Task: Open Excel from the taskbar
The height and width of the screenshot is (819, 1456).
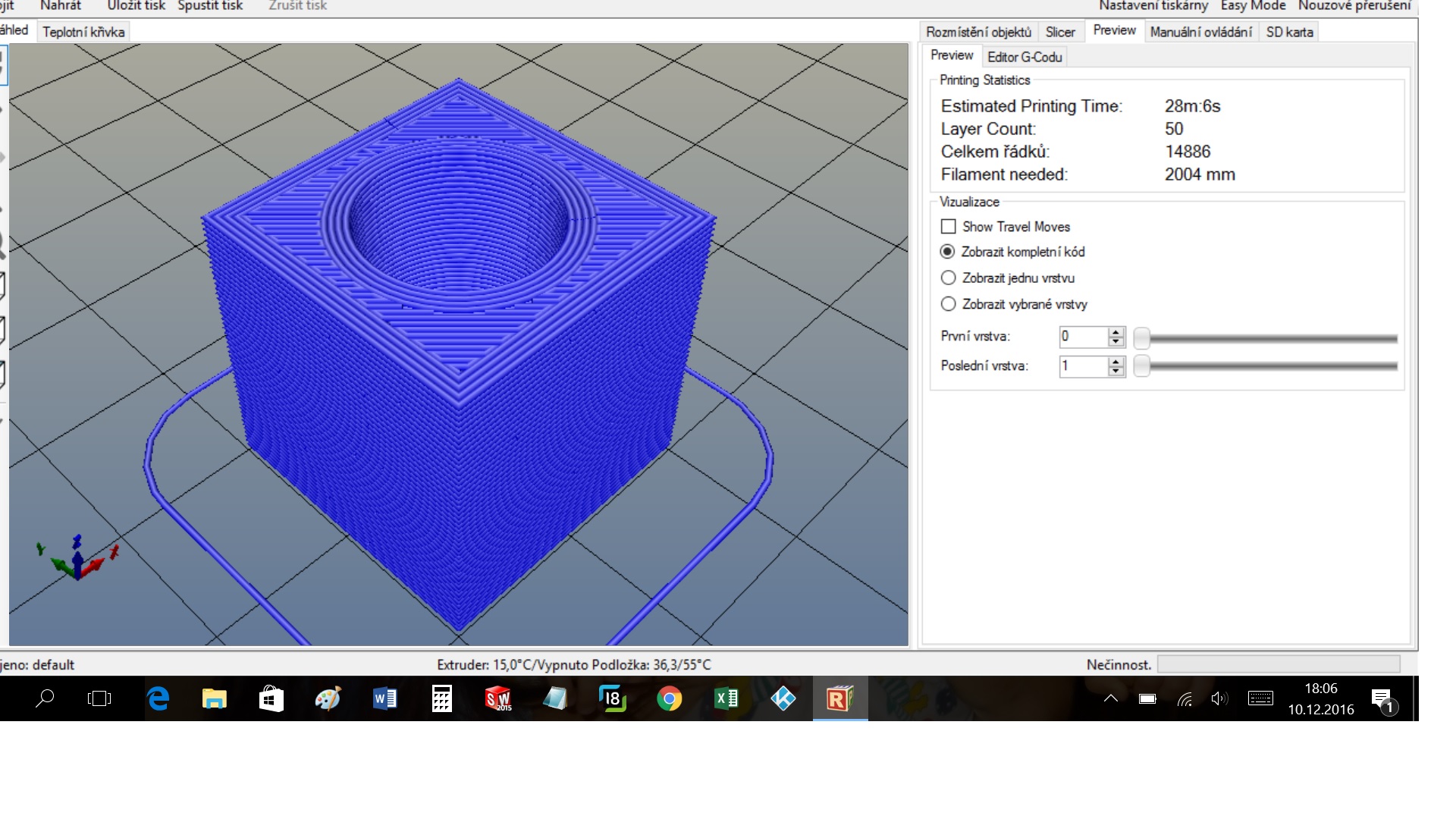Action: pos(726,698)
